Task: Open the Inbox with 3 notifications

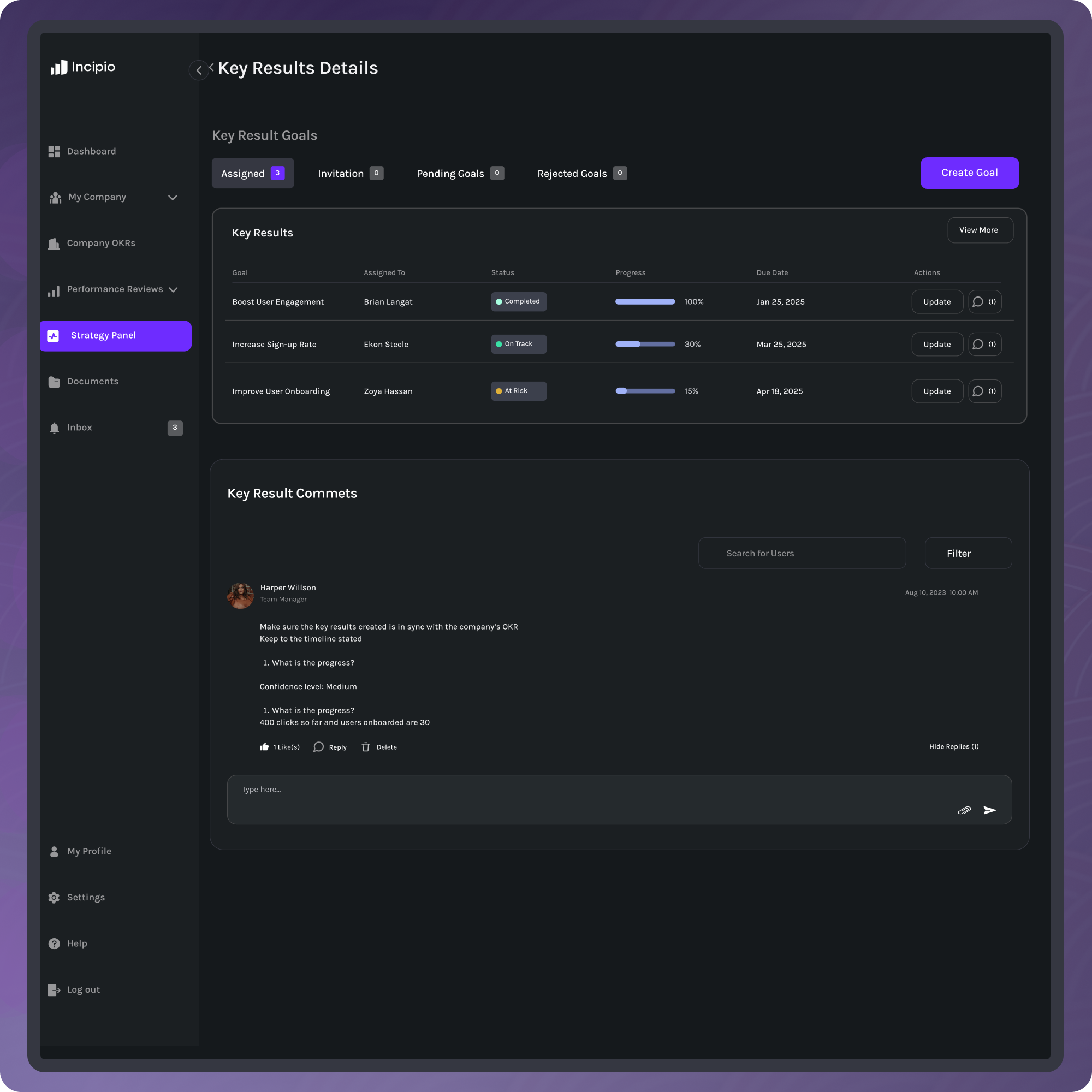Action: (79, 428)
